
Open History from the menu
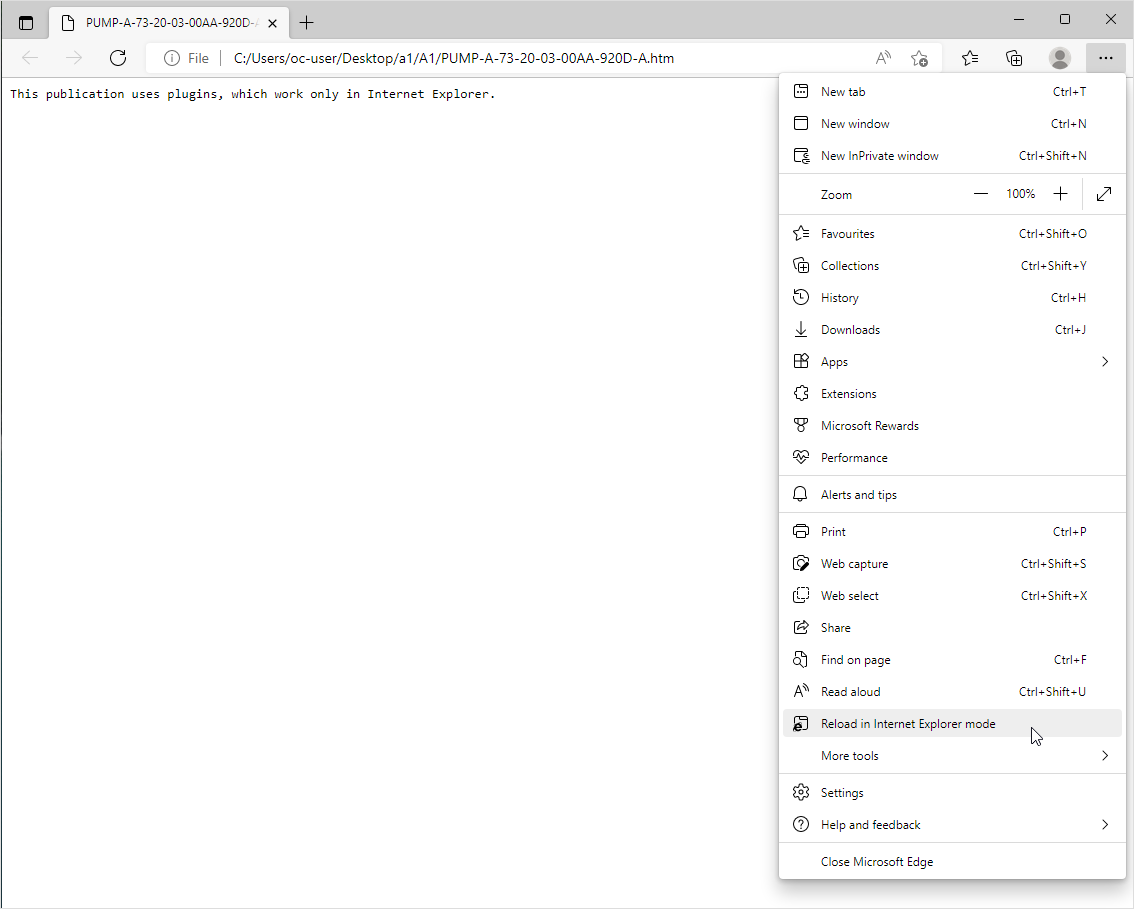point(952,297)
